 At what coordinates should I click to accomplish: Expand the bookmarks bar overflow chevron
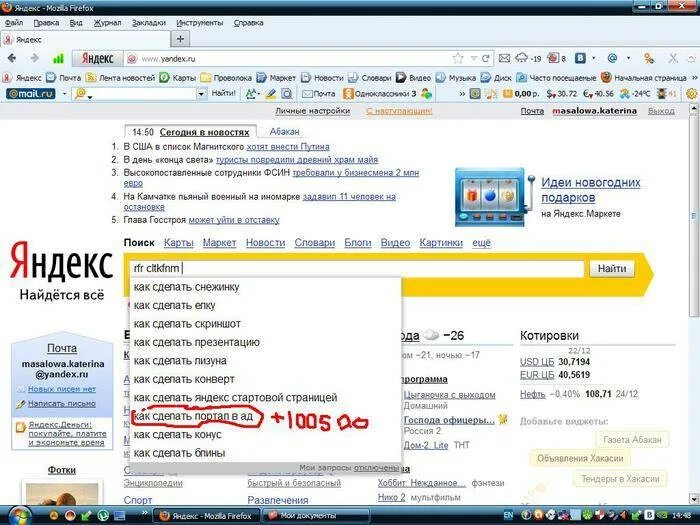click(694, 78)
